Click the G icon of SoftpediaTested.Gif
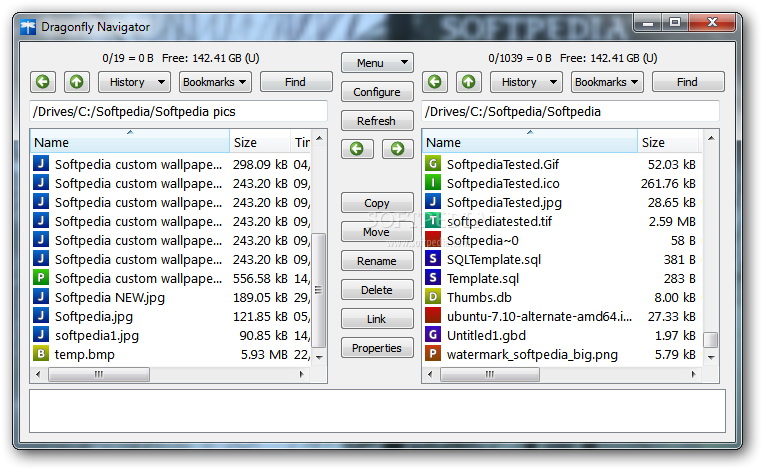763x470 pixels. pyautogui.click(x=433, y=164)
